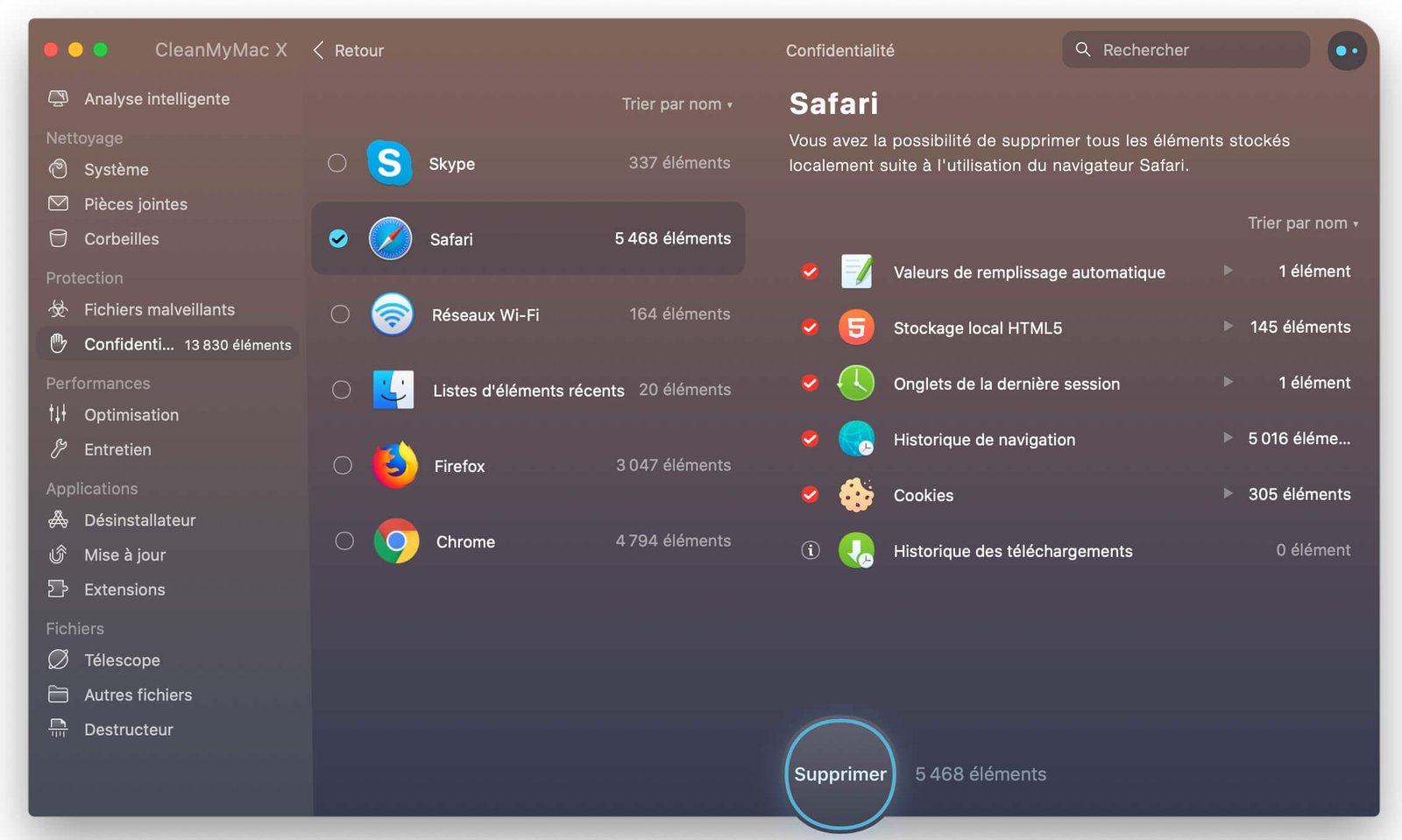This screenshot has height=840, width=1402.
Task: Uncheck the Safari checkbox
Action: (338, 238)
